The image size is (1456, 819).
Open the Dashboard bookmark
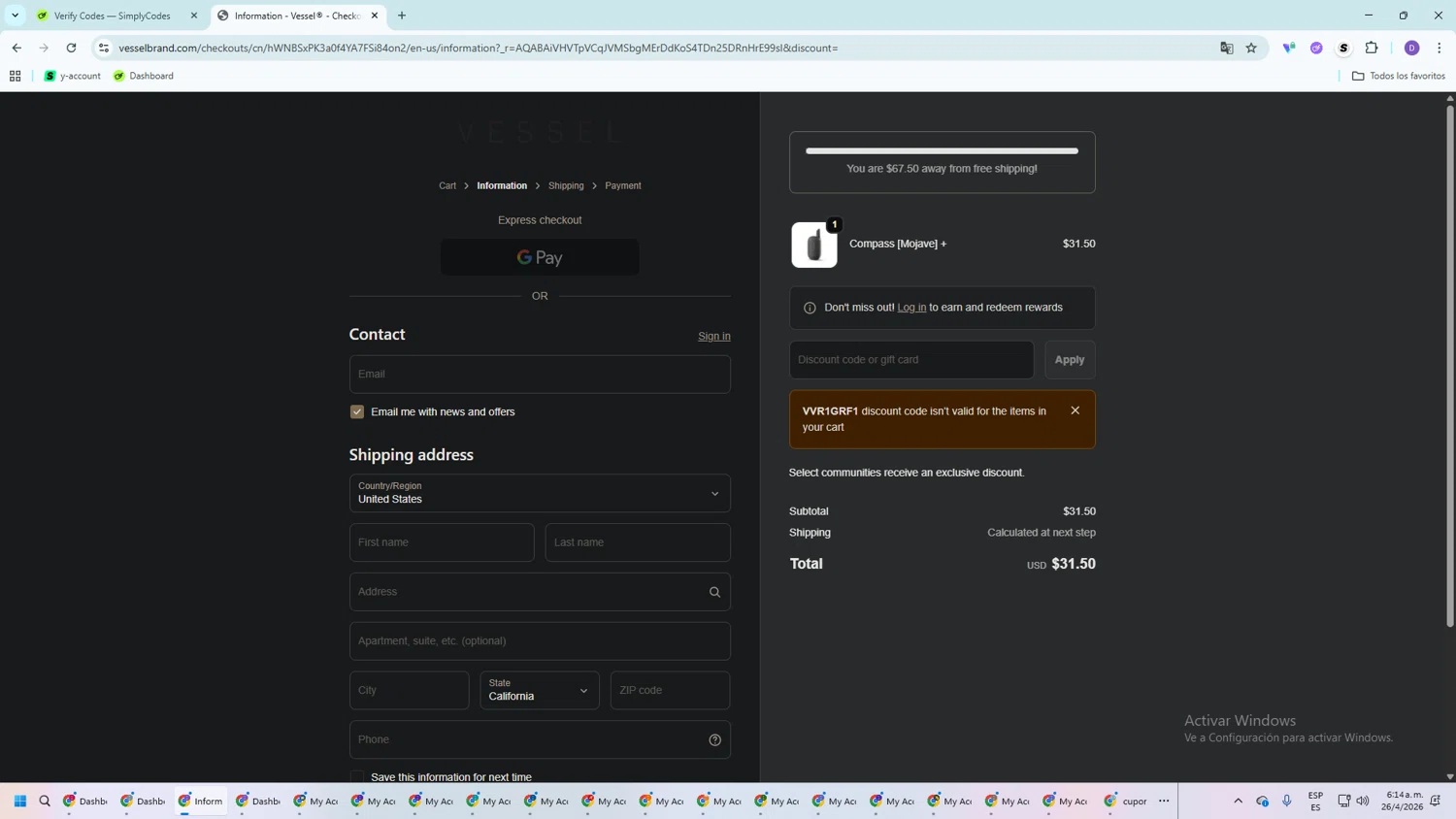[144, 76]
